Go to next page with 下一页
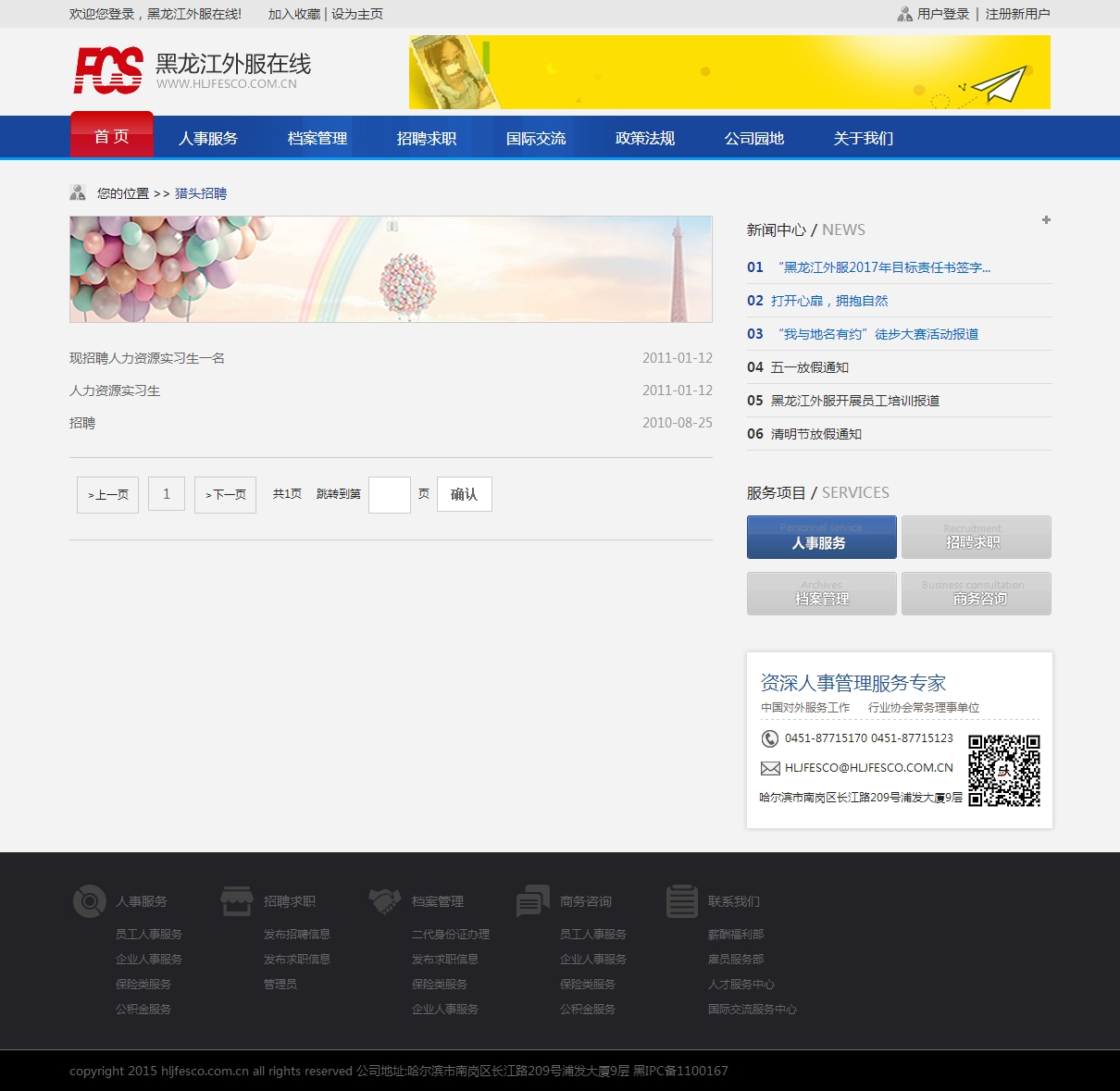Image resolution: width=1120 pixels, height=1091 pixels. [226, 495]
